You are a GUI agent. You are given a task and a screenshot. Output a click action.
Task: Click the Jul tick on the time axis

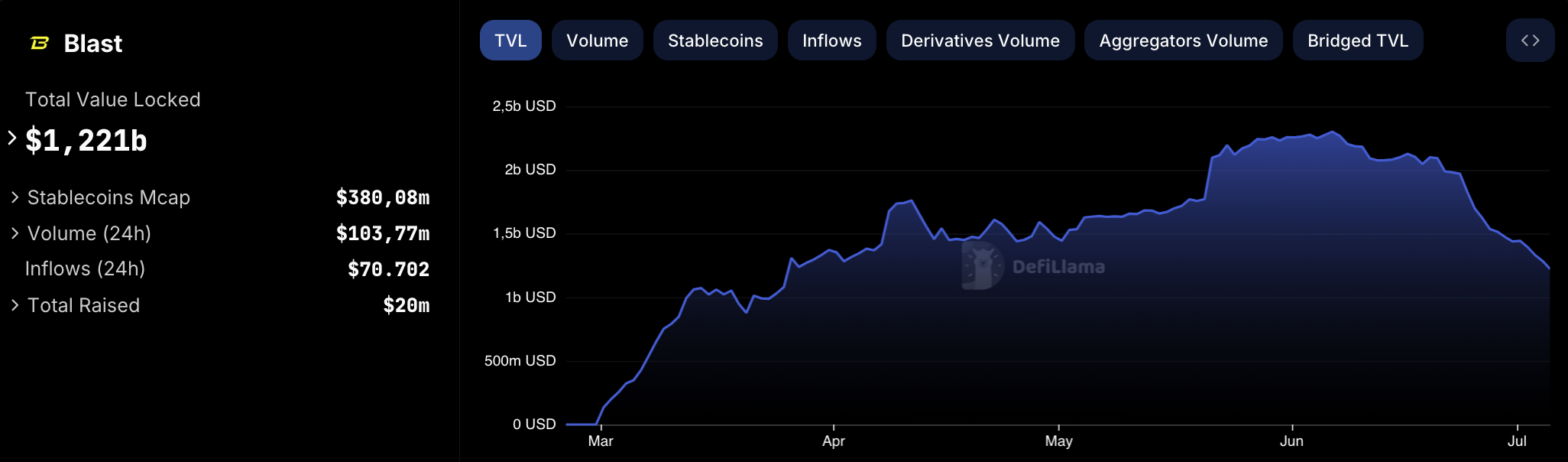tap(1518, 441)
